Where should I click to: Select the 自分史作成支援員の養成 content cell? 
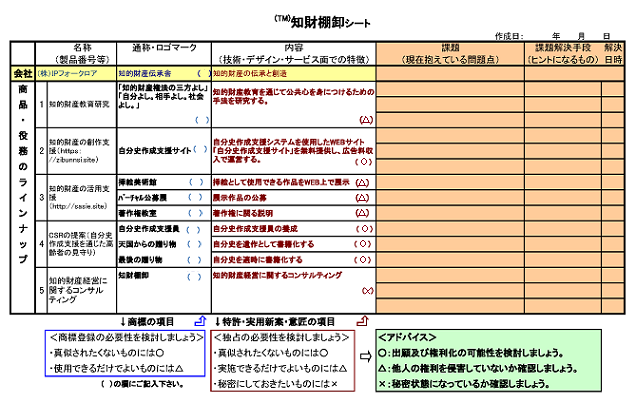tap(294, 229)
